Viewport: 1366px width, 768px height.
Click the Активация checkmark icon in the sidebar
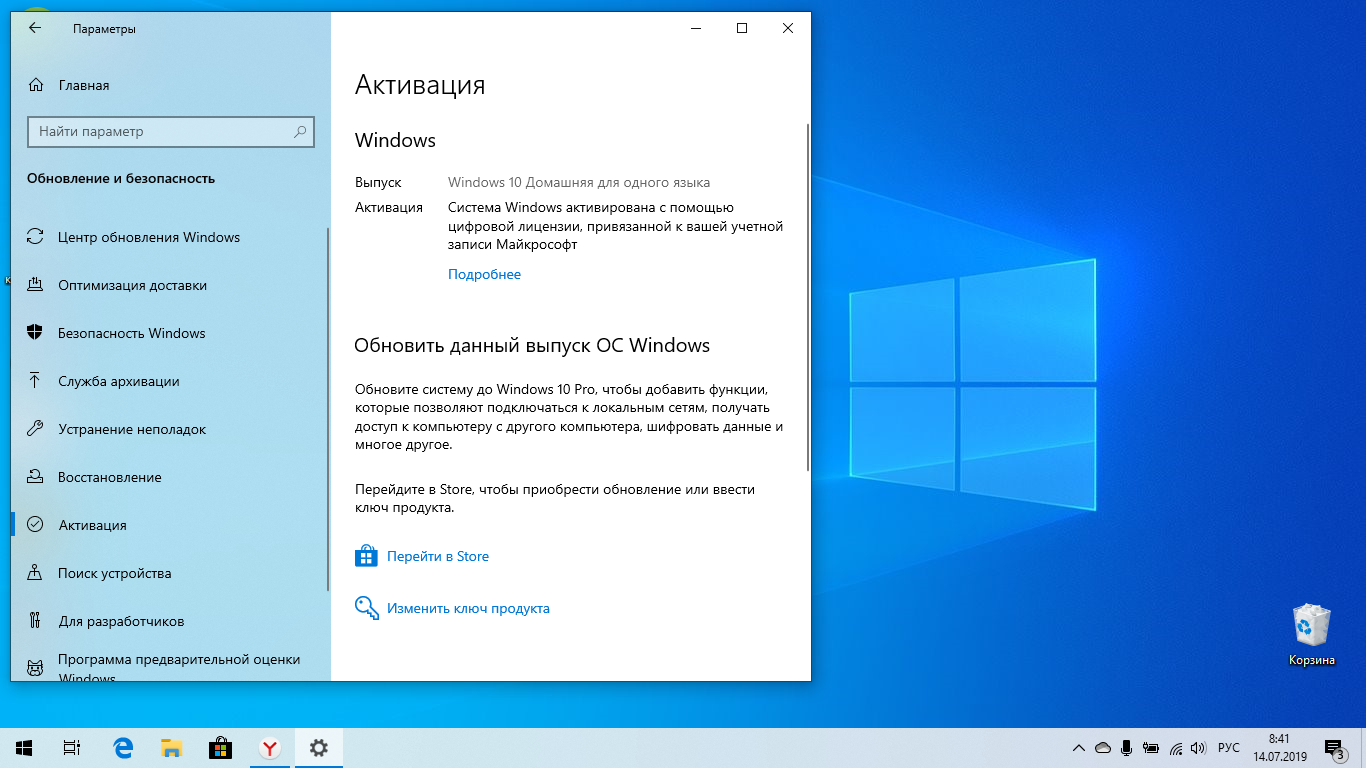point(35,525)
